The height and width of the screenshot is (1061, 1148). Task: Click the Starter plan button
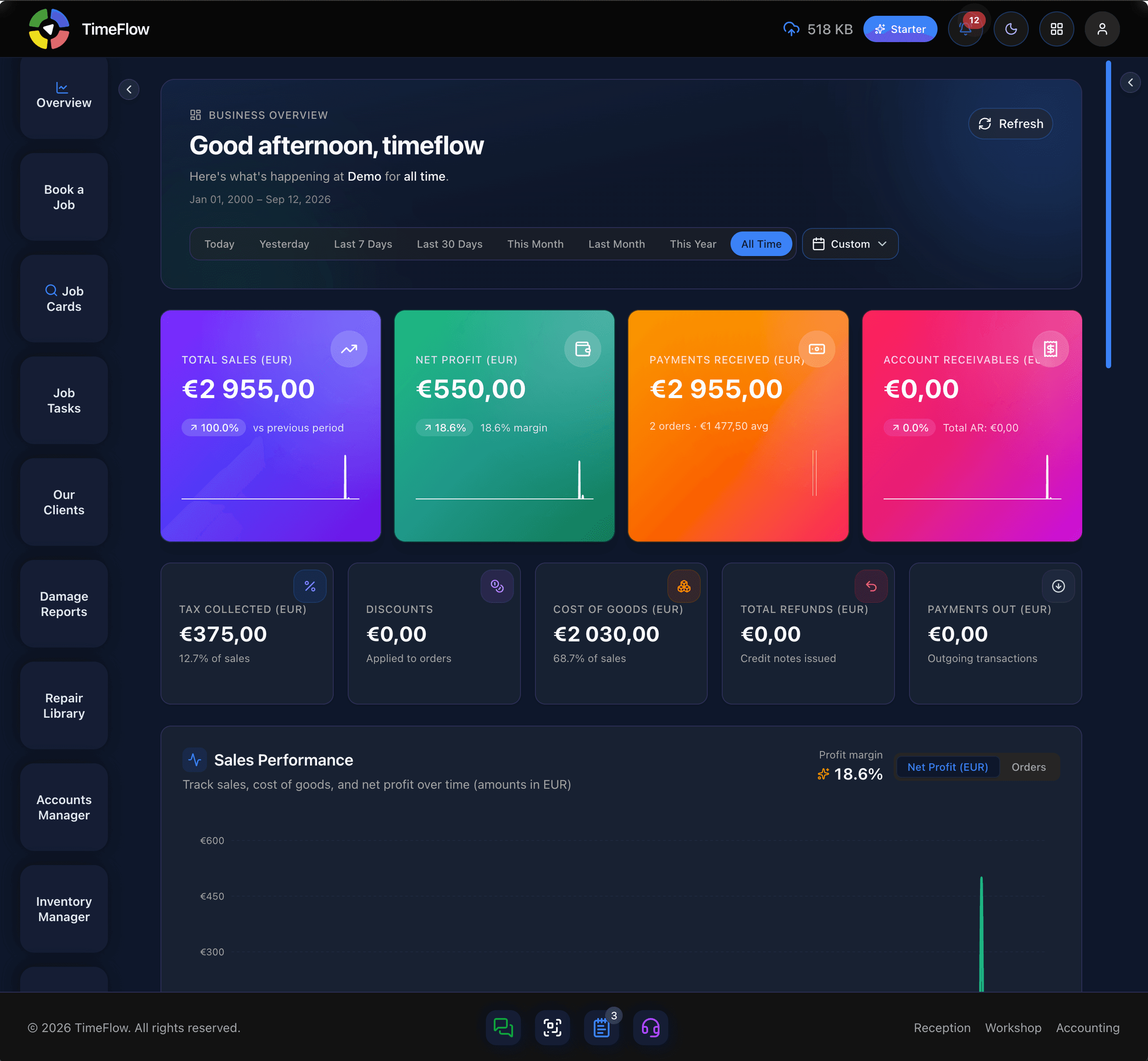(x=900, y=28)
